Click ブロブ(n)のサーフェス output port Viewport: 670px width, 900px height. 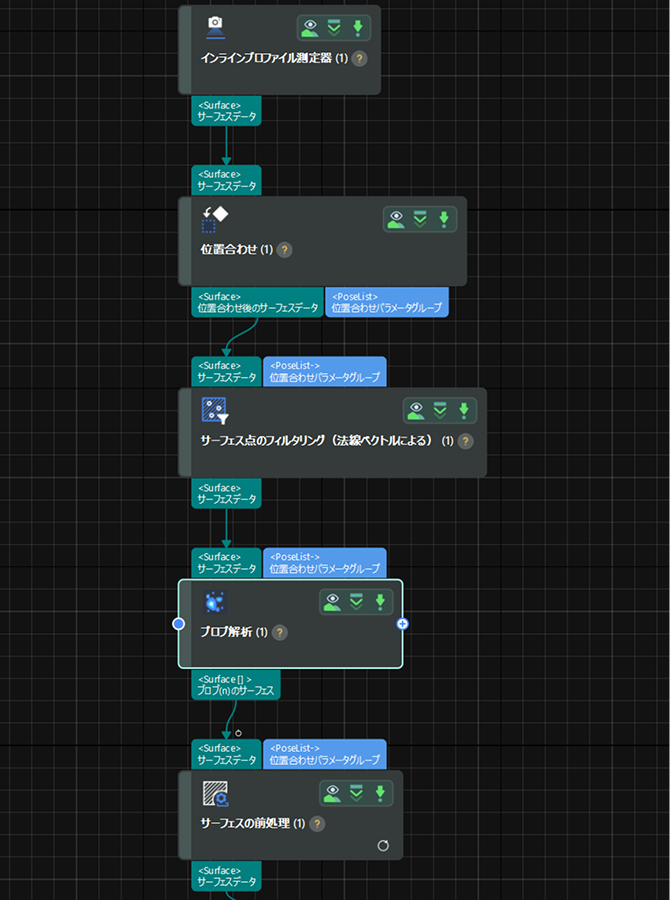click(236, 685)
